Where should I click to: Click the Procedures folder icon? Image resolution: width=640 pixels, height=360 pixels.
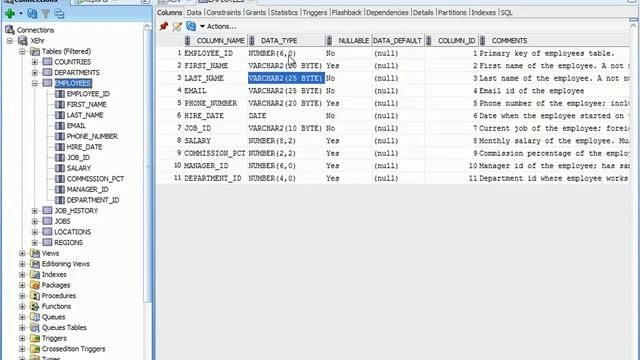[35, 296]
